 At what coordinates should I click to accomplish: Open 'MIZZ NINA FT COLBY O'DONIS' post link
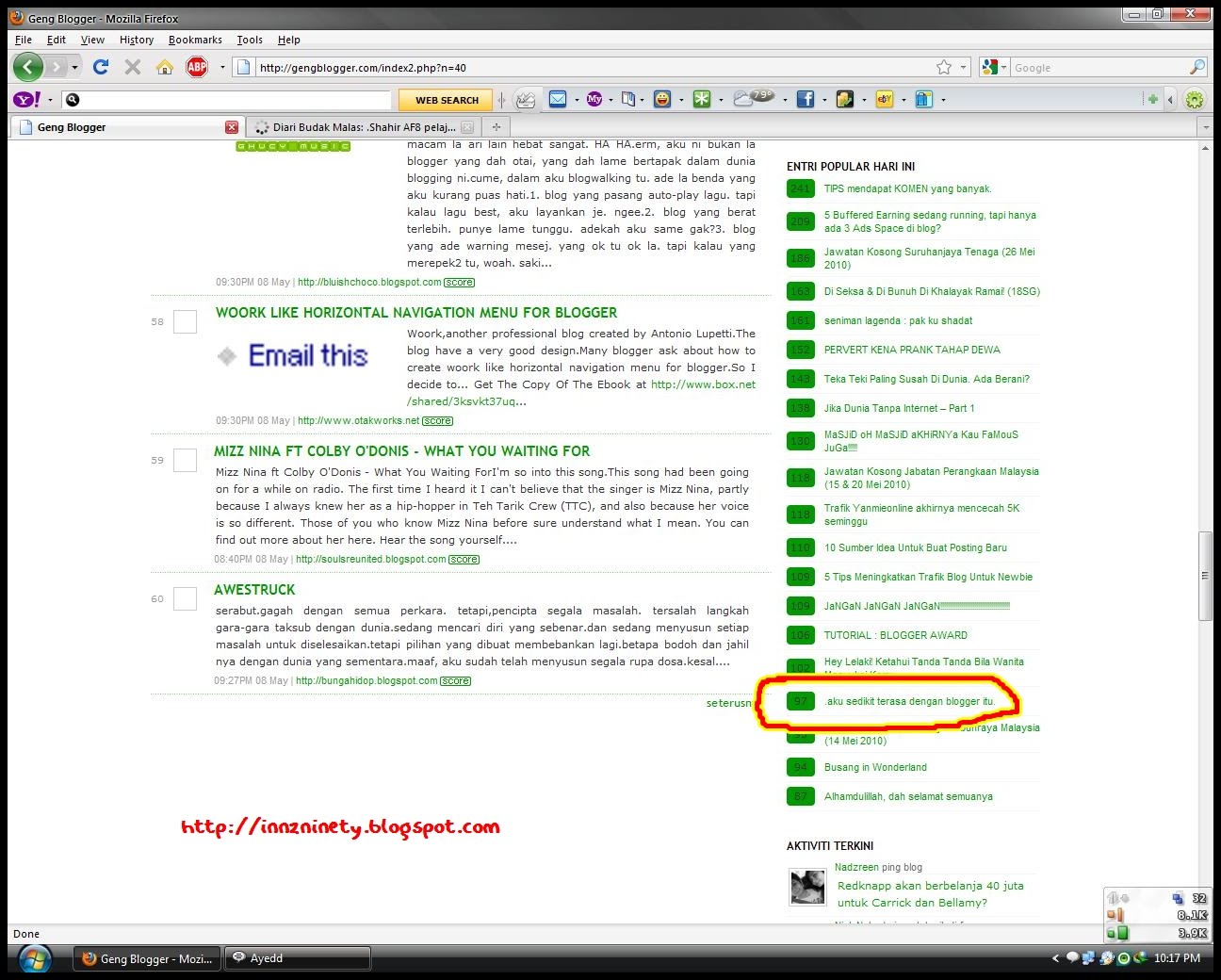click(x=401, y=451)
